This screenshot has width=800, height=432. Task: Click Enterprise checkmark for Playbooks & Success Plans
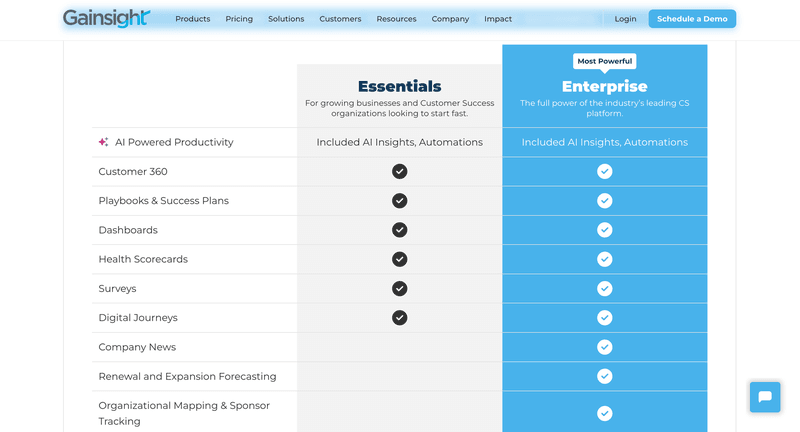pos(604,201)
